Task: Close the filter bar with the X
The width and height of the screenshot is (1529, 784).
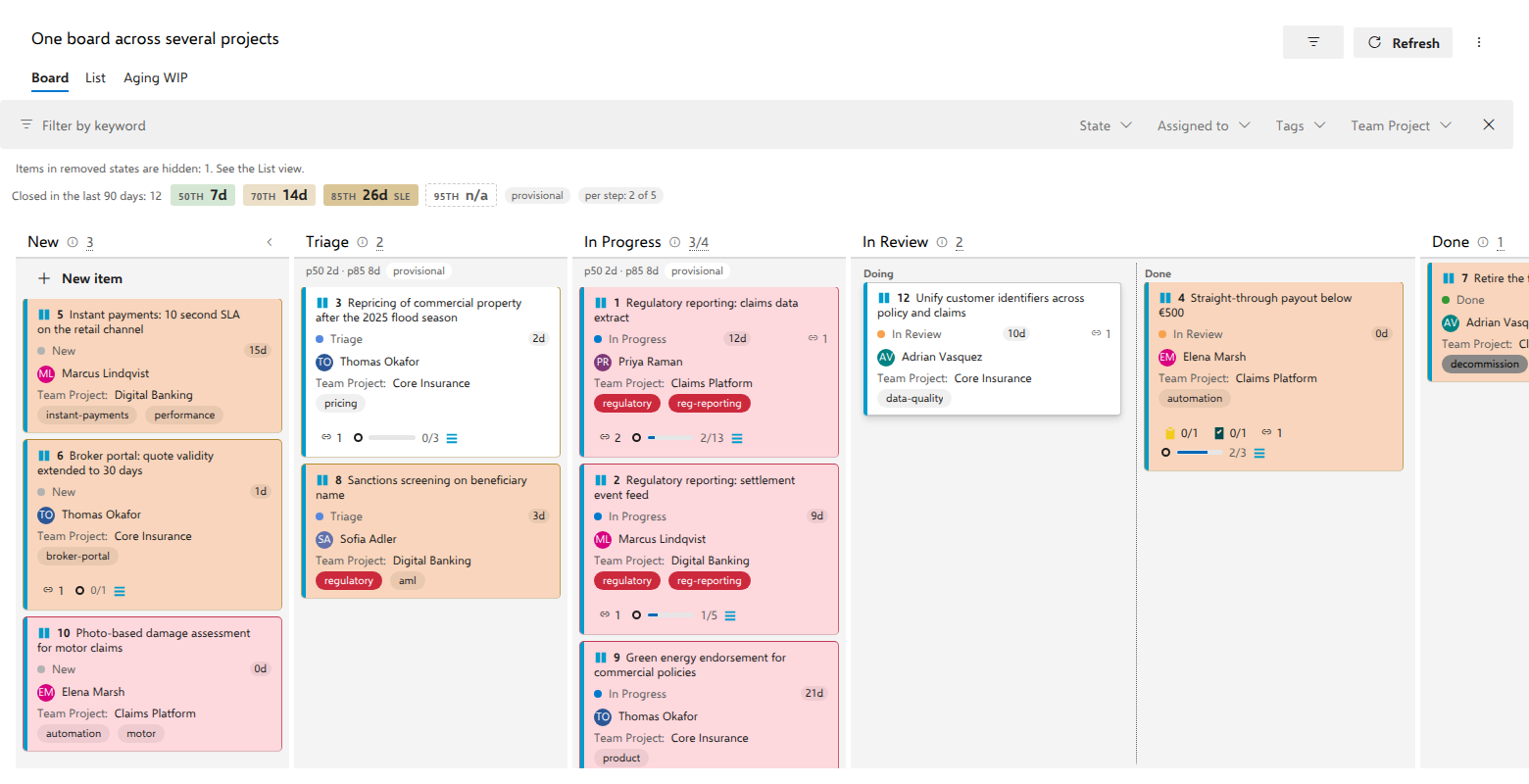Action: pyautogui.click(x=1489, y=124)
